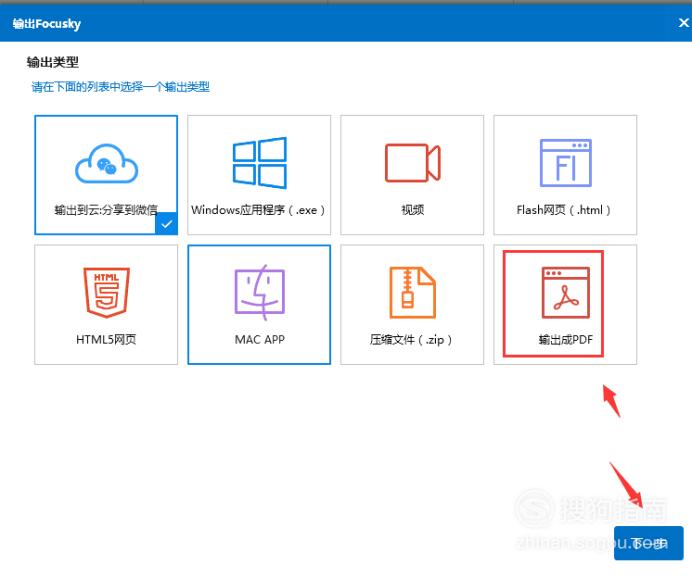Click the Windows应用程序 (.exe) label
Image resolution: width=692 pixels, height=577 pixels.
pyautogui.click(x=259, y=210)
